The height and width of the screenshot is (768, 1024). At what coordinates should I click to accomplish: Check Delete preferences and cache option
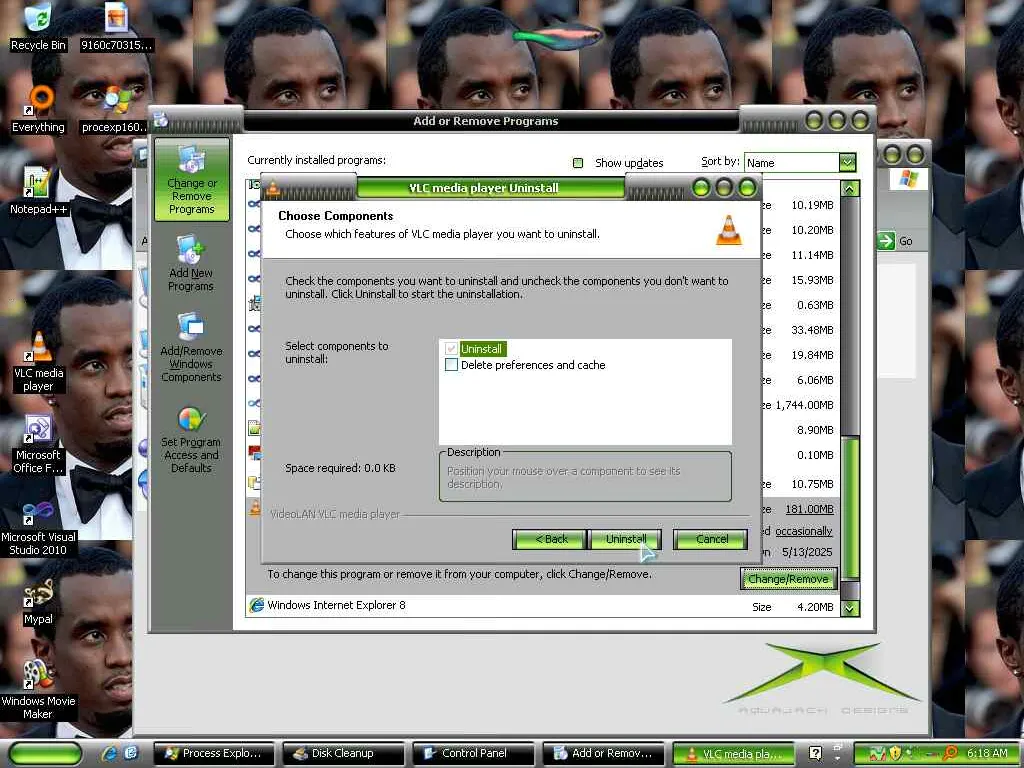tap(451, 365)
